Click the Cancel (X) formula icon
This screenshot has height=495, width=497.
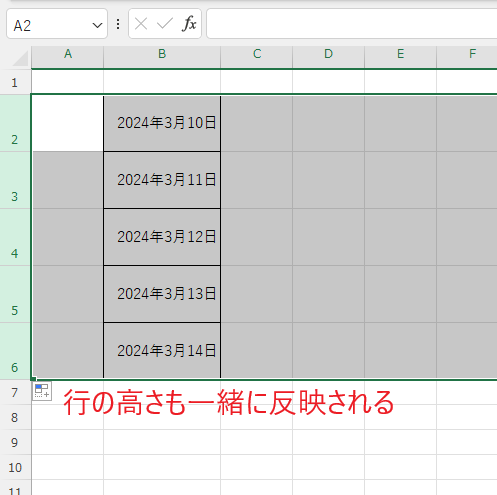141,24
